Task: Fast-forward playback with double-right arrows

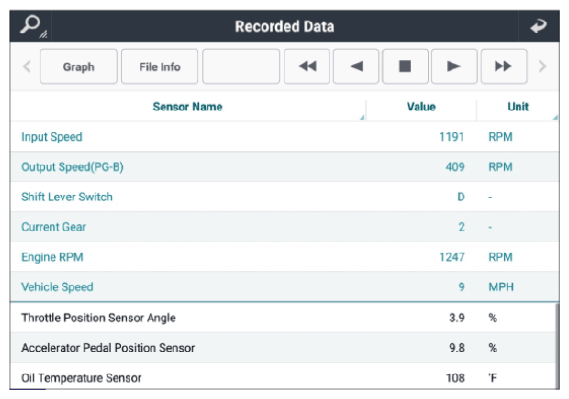Action: 504,67
